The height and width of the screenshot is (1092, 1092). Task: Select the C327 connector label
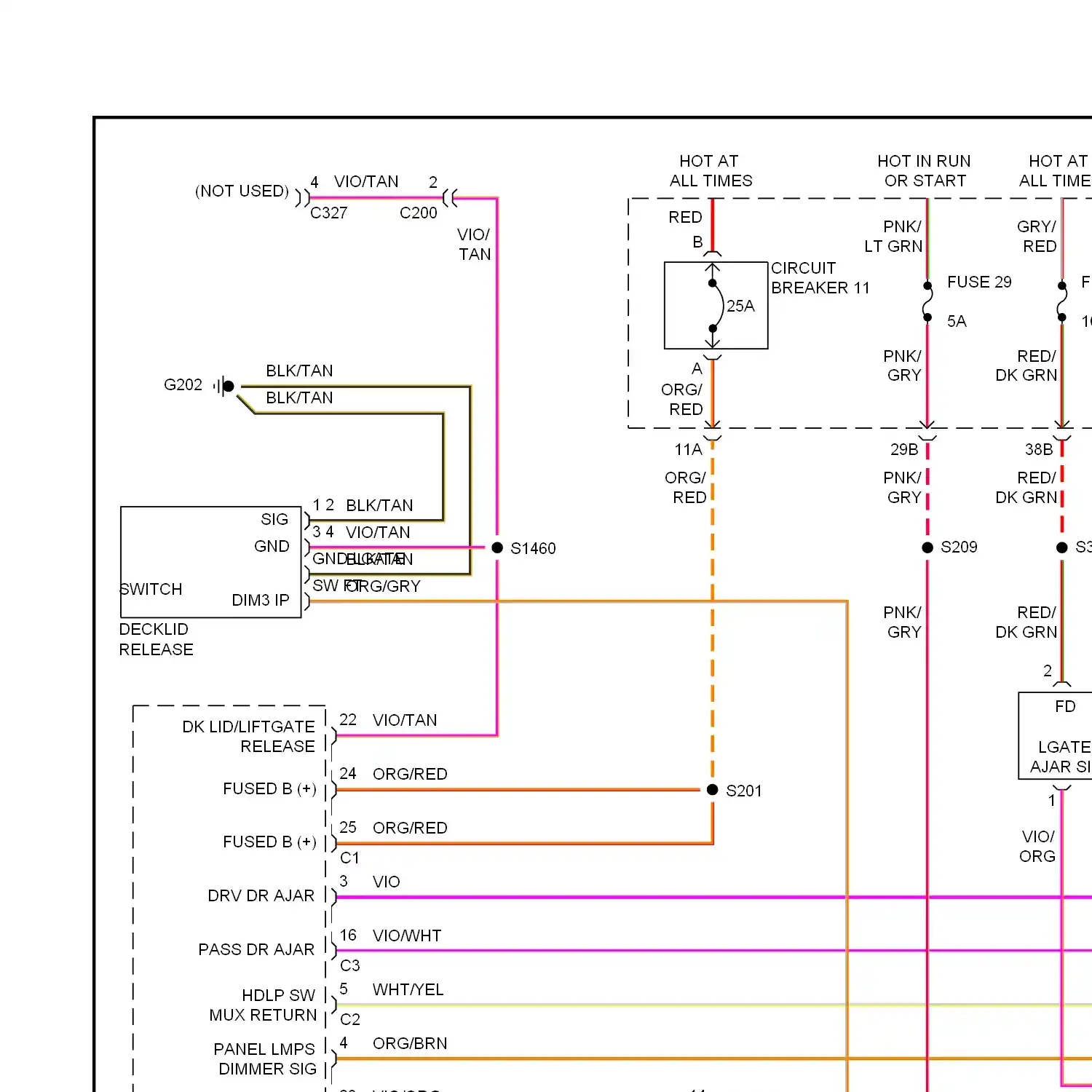point(328,213)
